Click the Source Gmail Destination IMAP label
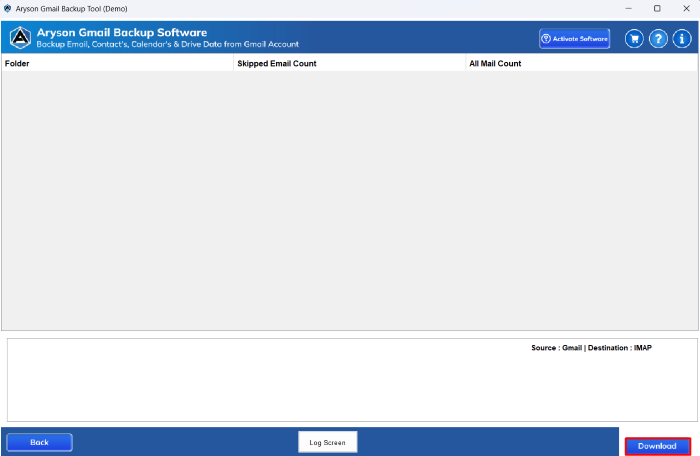Screen dimensions: 700x456 pos(591,347)
